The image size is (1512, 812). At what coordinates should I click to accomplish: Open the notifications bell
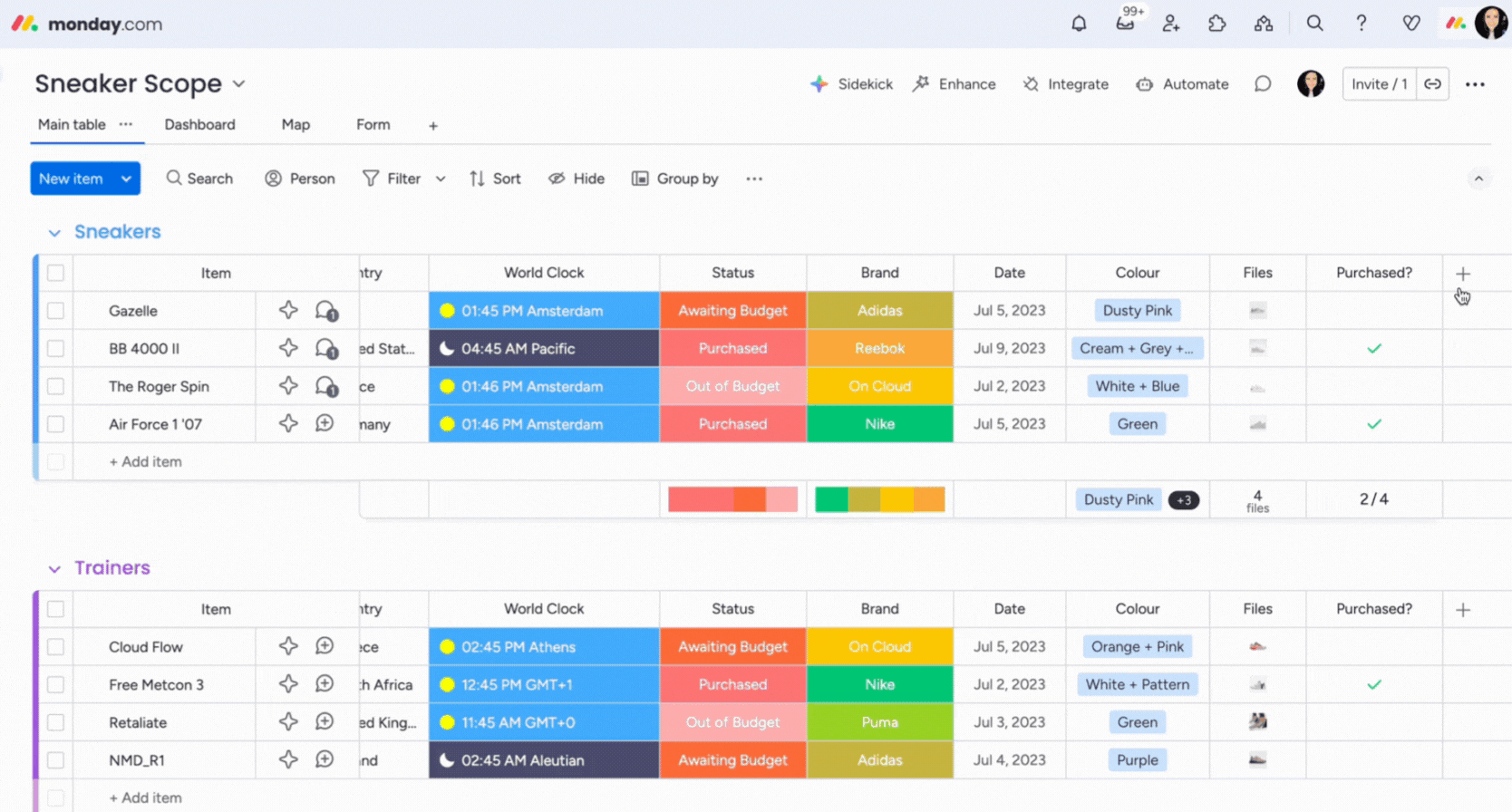coord(1079,24)
